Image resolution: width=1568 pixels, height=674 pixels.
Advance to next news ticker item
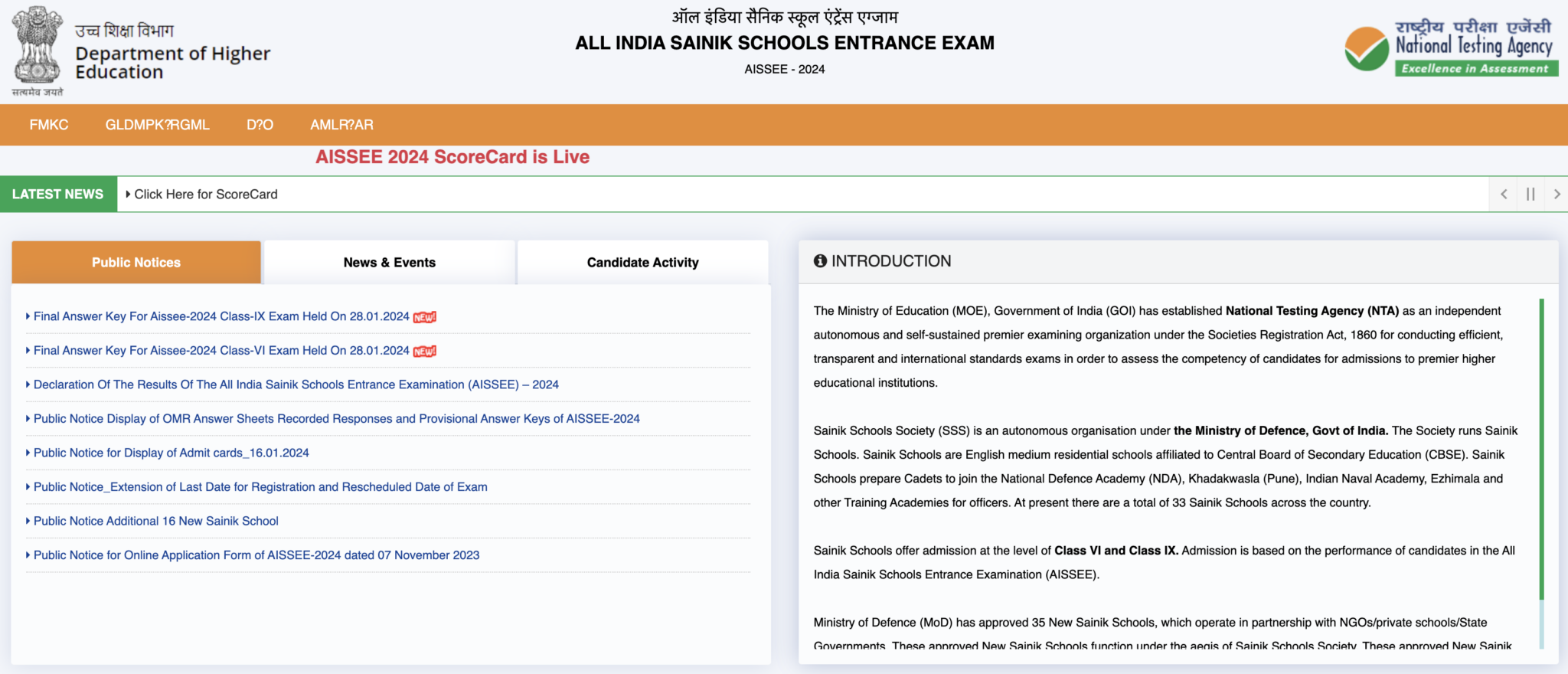click(x=1557, y=195)
